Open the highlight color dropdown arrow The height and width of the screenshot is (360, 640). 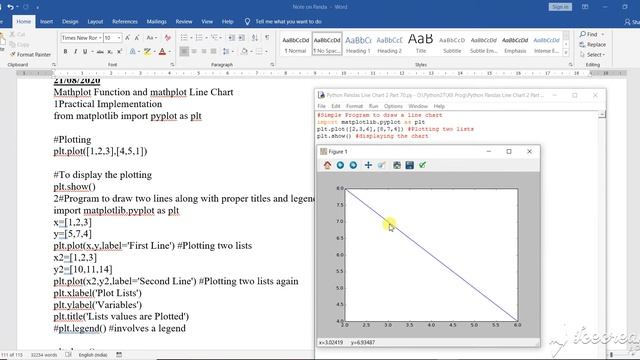click(x=154, y=51)
